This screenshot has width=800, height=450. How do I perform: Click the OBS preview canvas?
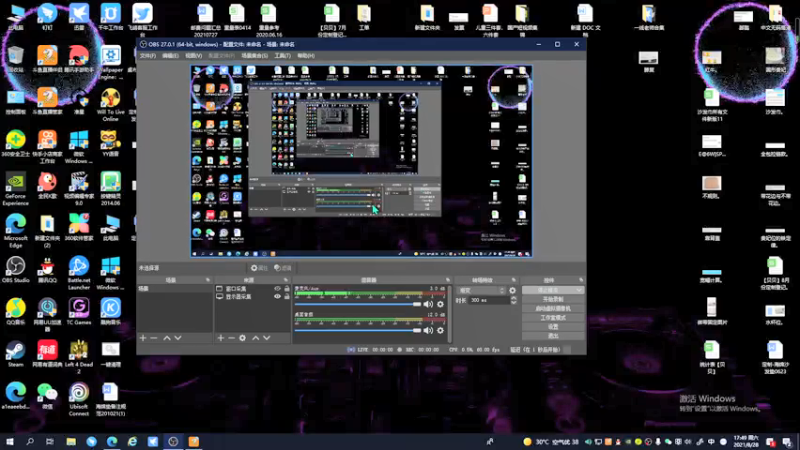pyautogui.click(x=361, y=161)
